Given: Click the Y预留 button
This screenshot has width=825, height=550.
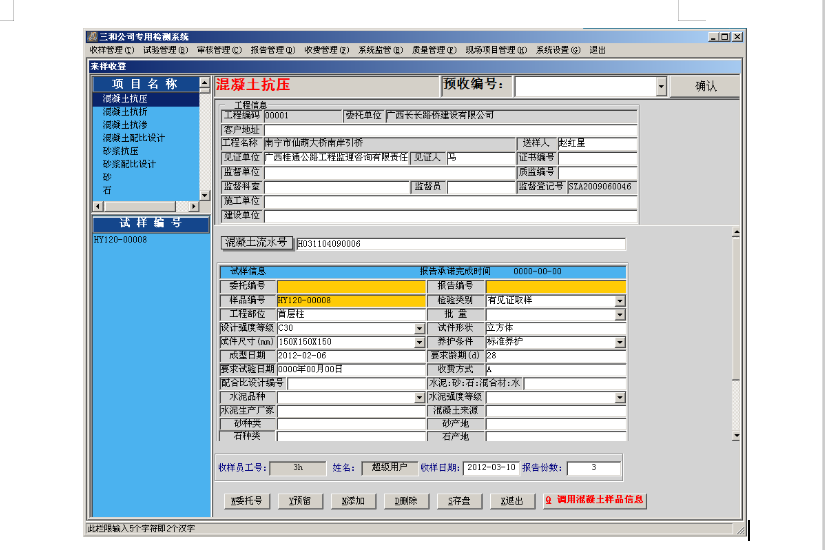Looking at the screenshot, I should point(300,501).
